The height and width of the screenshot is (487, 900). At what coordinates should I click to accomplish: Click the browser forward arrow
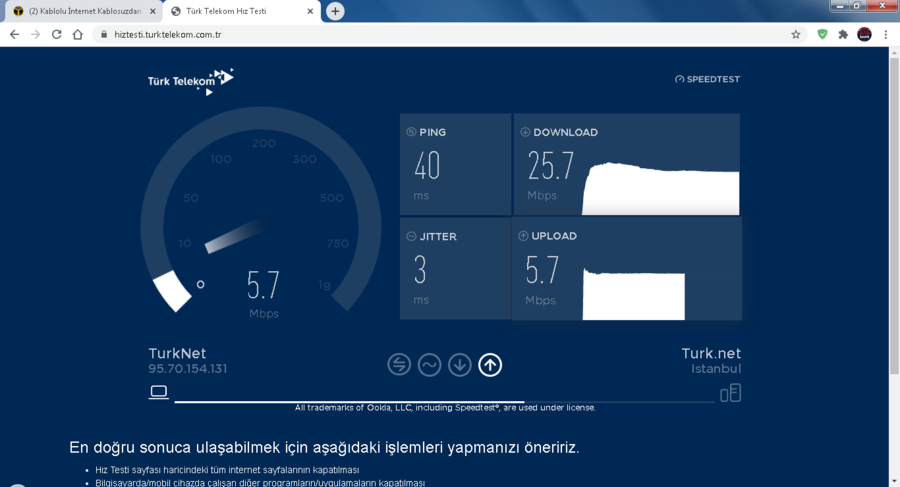pyautogui.click(x=36, y=34)
